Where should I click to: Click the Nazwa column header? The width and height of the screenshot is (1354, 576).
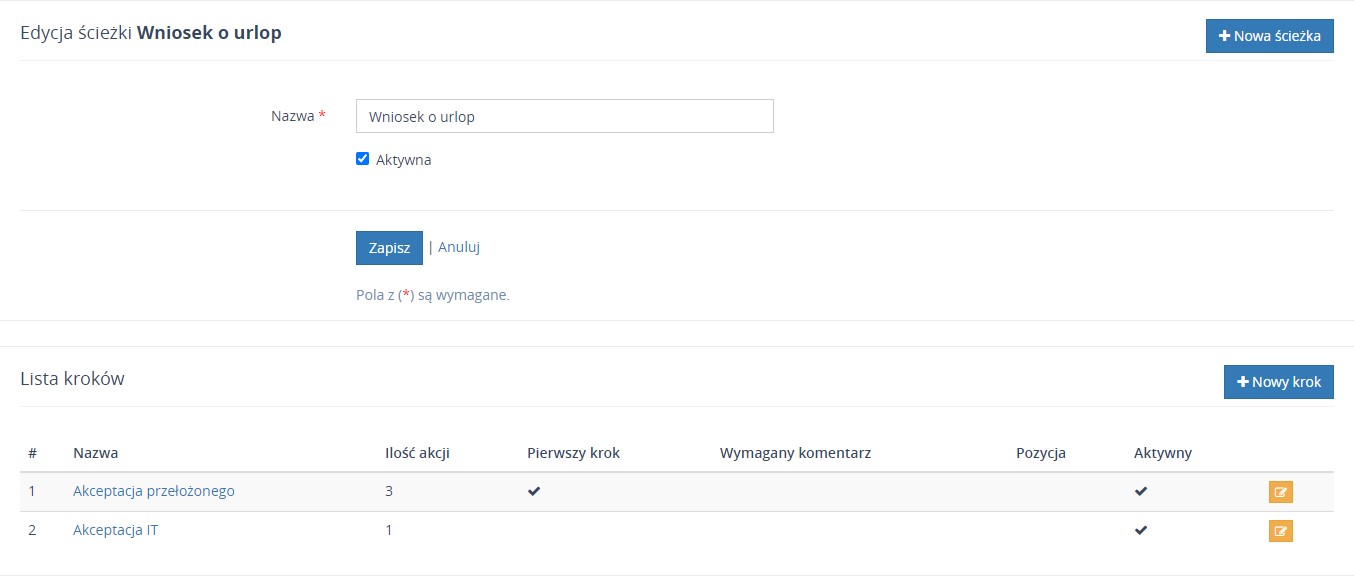click(96, 453)
